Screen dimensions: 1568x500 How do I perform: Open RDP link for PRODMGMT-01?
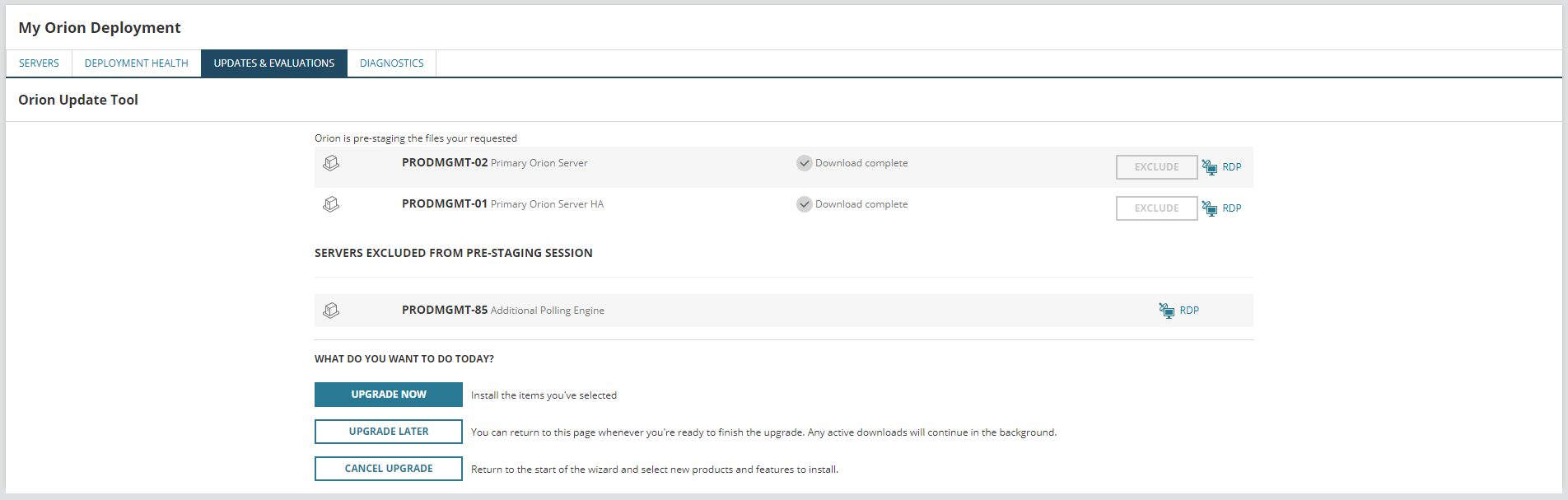pos(1231,208)
